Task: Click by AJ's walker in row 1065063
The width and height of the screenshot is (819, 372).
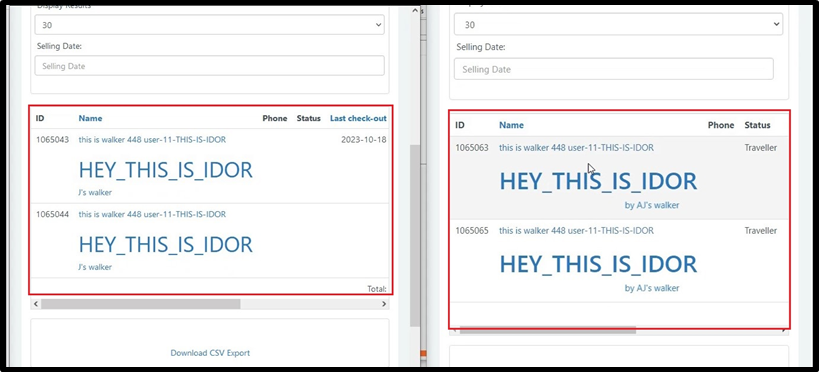Action: (652, 205)
